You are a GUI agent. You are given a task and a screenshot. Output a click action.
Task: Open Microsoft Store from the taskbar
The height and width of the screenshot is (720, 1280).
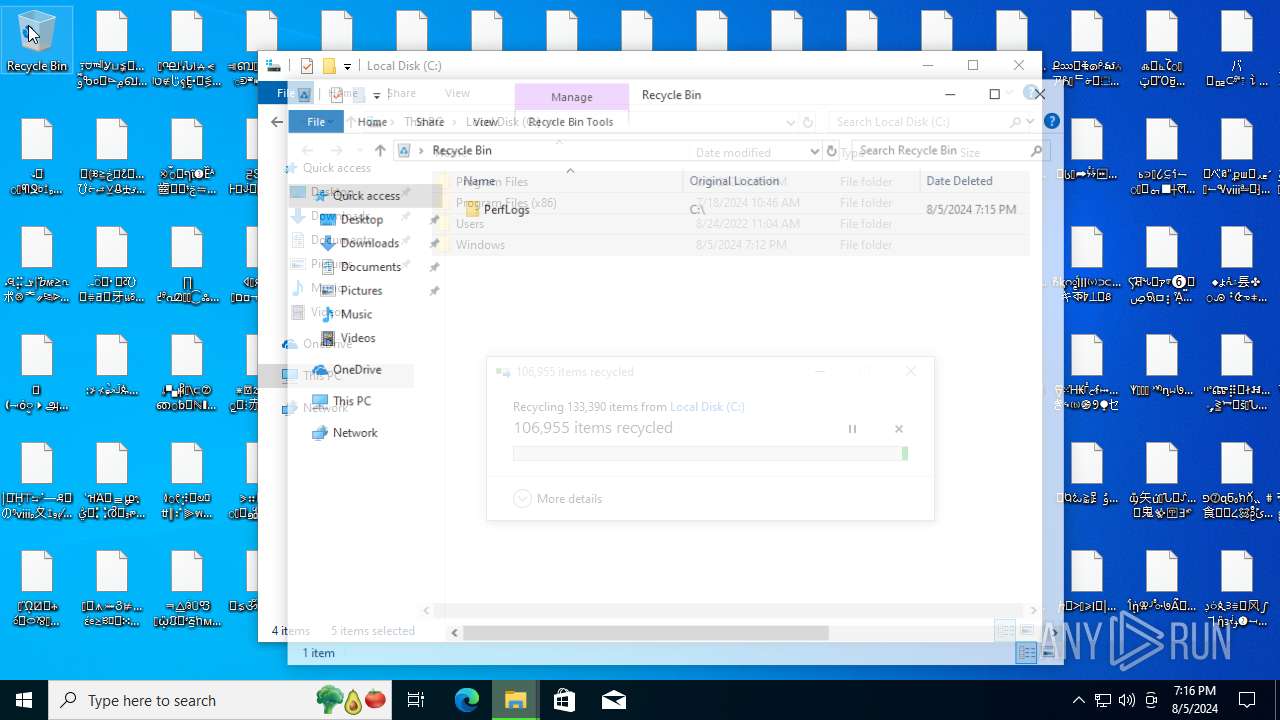[565, 700]
